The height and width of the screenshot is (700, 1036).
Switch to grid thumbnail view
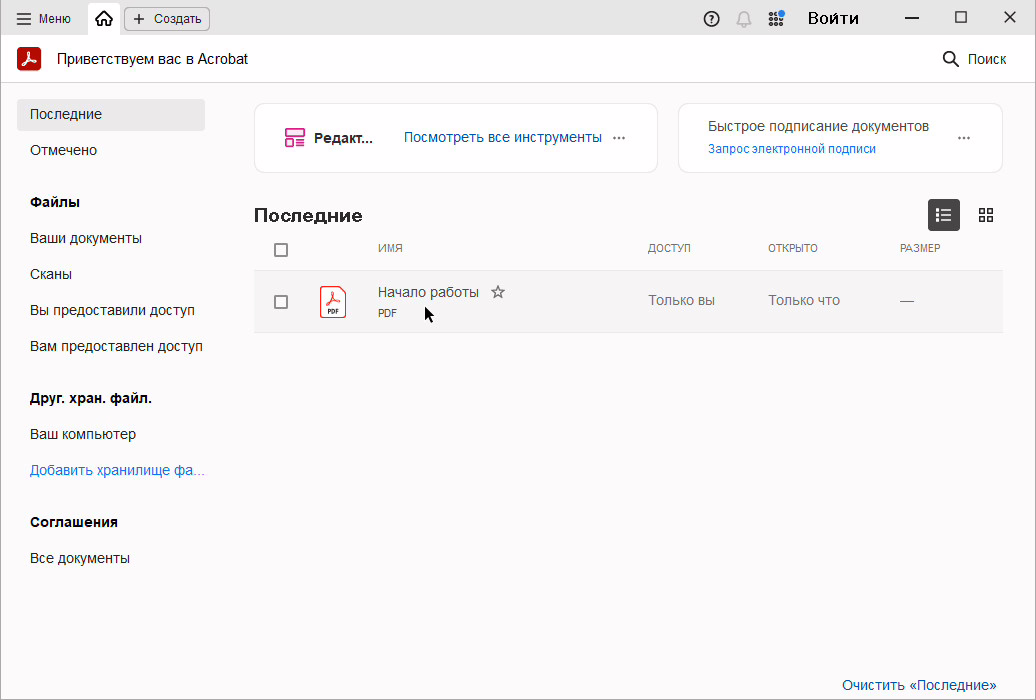pos(986,215)
